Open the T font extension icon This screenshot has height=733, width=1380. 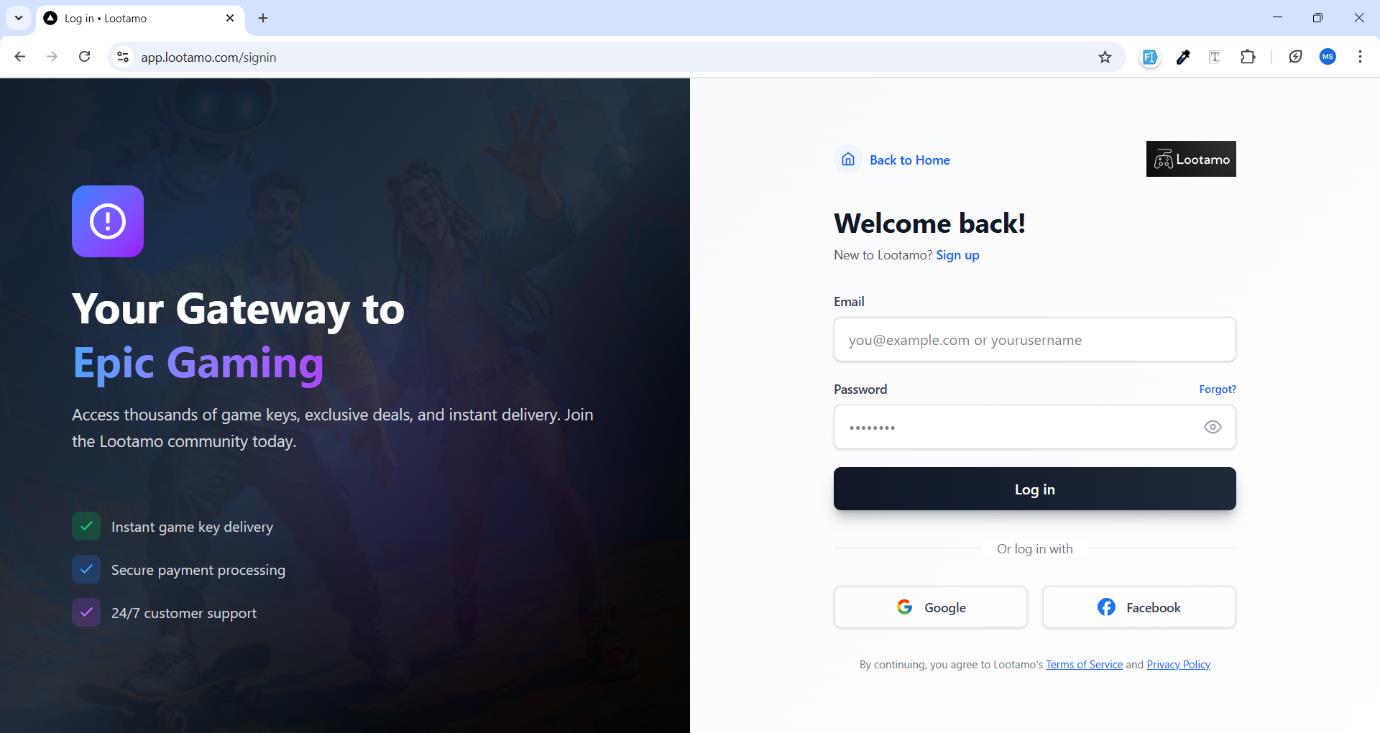pos(1214,57)
